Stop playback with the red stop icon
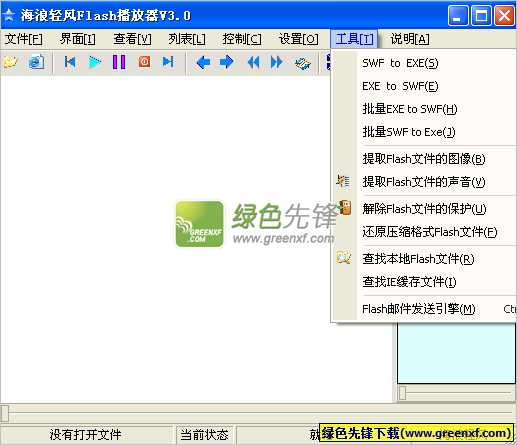This screenshot has height=445, width=517. 144,62
